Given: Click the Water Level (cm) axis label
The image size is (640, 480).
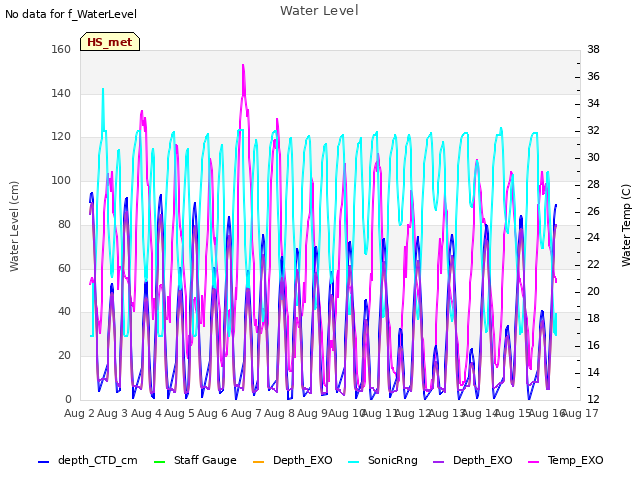Looking at the screenshot, I should pyautogui.click(x=14, y=227).
